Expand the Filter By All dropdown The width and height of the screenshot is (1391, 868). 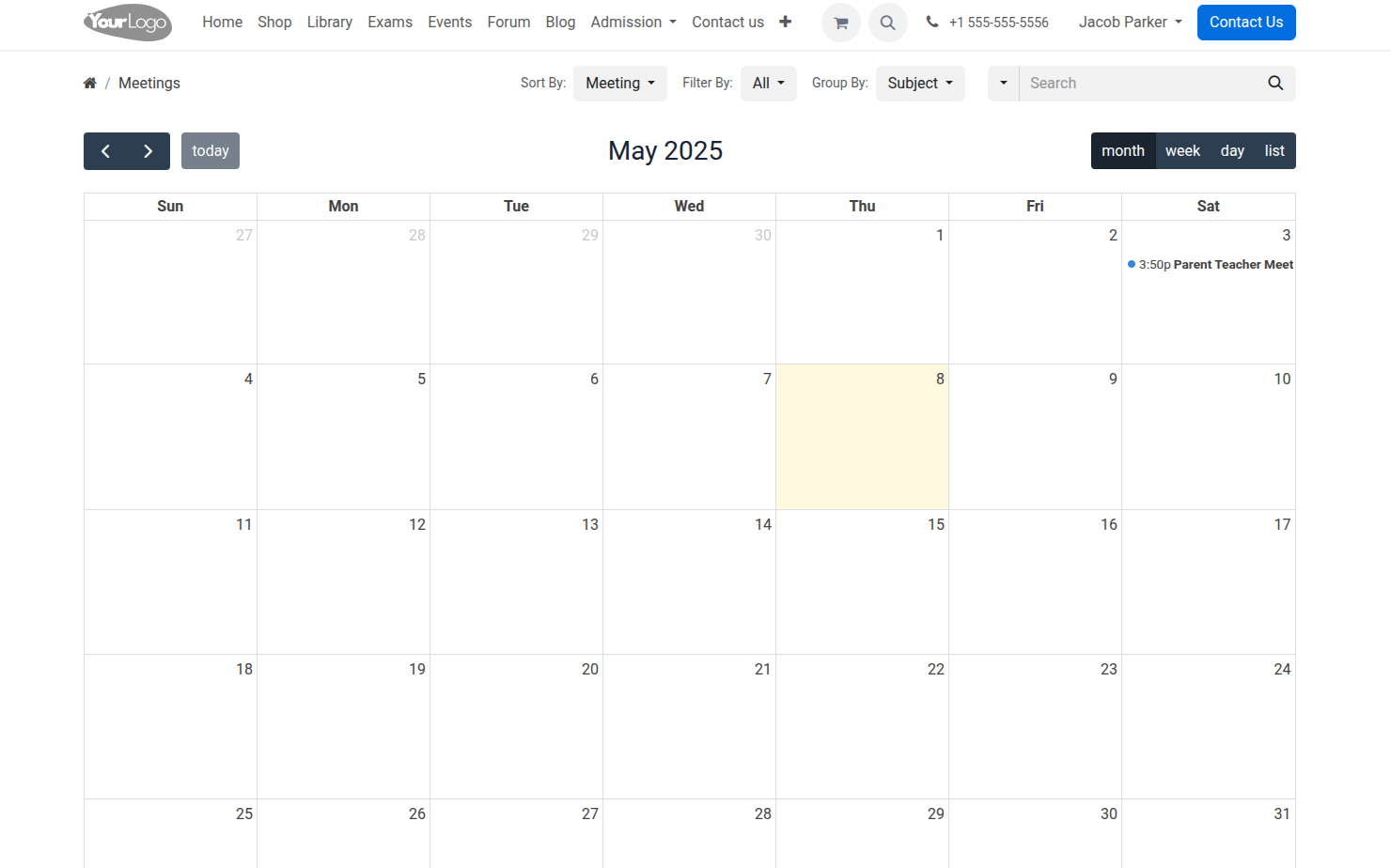768,84
